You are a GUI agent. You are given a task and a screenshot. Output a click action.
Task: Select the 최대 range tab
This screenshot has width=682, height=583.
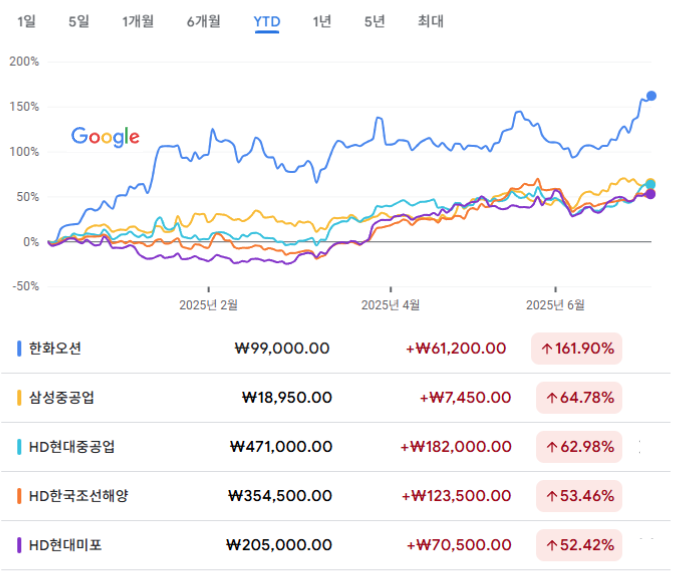click(431, 21)
